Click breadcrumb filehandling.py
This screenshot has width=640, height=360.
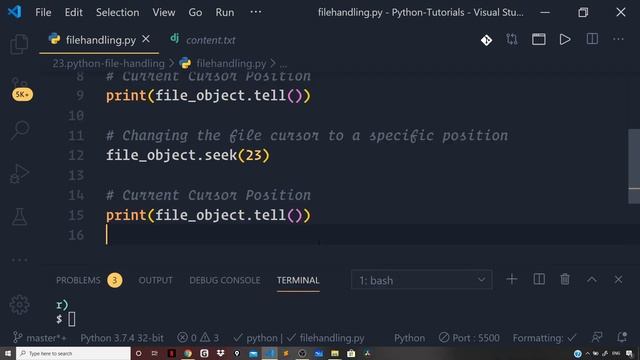pyautogui.click(x=231, y=63)
